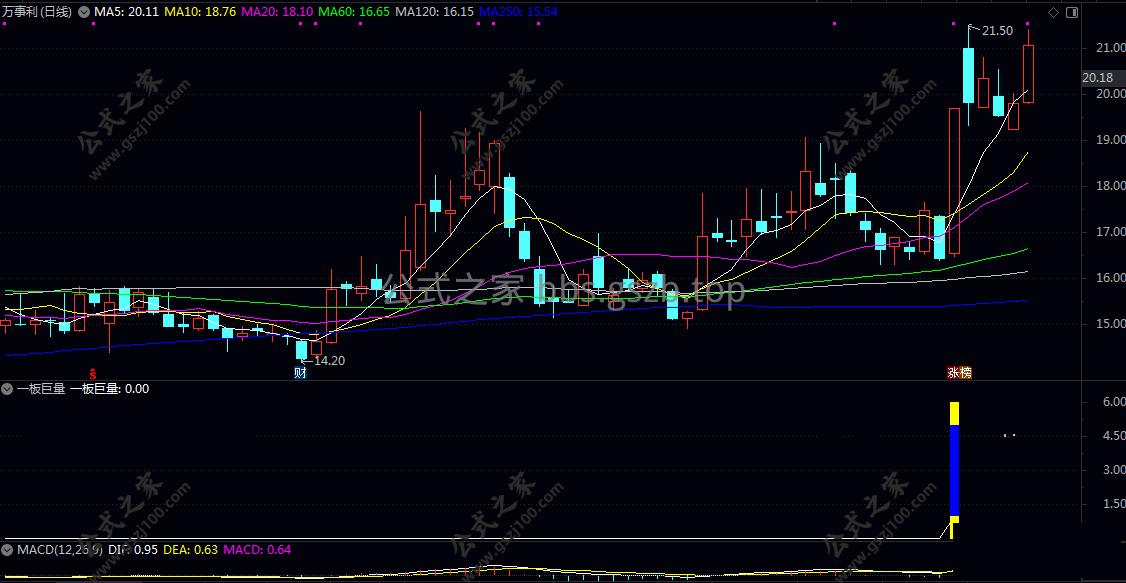Open the 财 financial report marker

coord(300,373)
